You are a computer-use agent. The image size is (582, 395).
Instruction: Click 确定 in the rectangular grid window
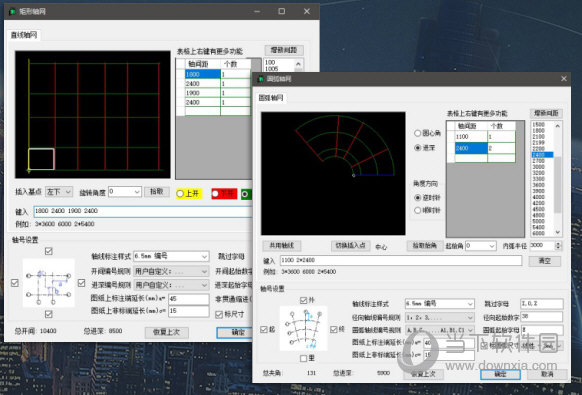click(x=235, y=332)
